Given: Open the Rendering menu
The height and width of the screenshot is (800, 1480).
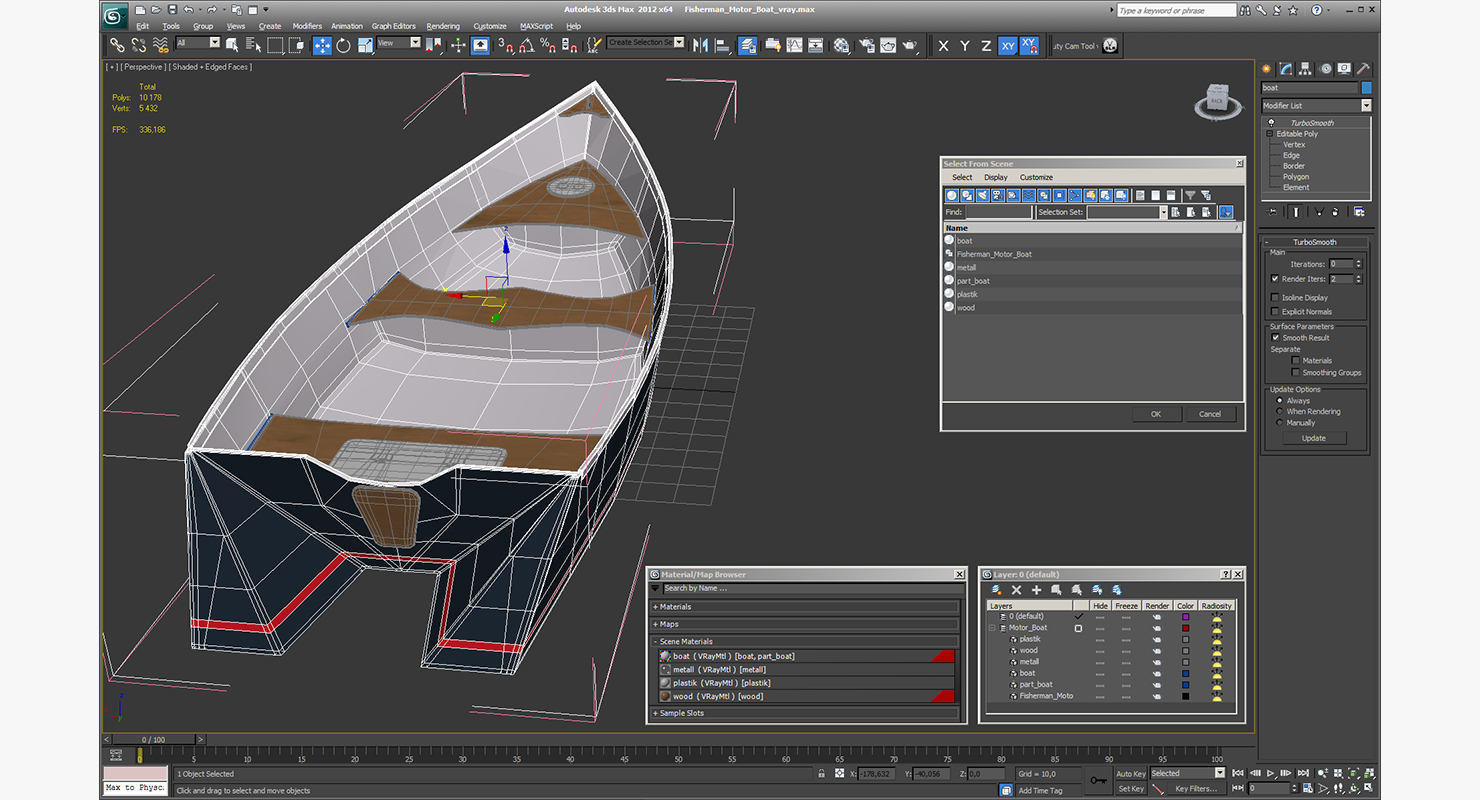Looking at the screenshot, I should [x=443, y=26].
